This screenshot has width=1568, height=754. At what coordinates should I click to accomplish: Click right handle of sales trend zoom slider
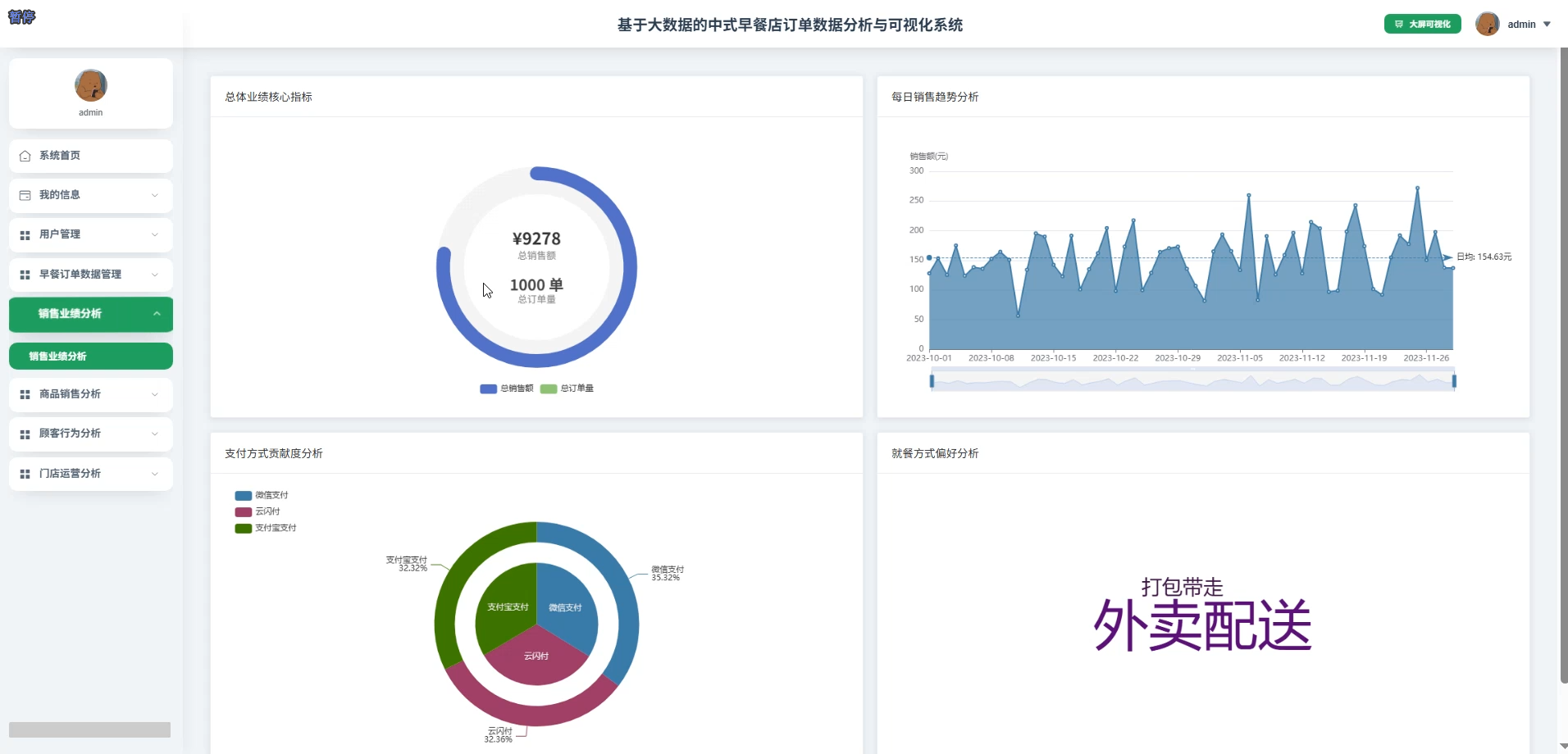(x=1454, y=380)
